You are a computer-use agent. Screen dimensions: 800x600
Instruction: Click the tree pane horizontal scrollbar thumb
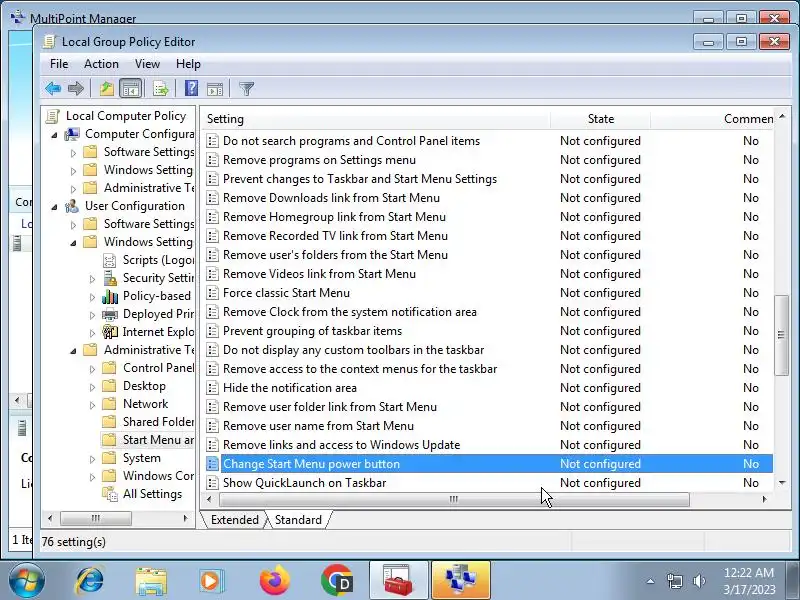96,518
